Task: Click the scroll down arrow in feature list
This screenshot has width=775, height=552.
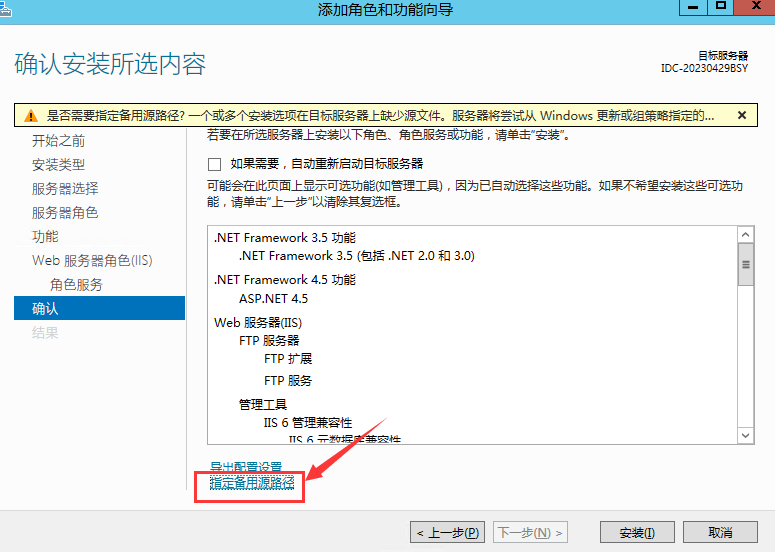Action: (745, 435)
